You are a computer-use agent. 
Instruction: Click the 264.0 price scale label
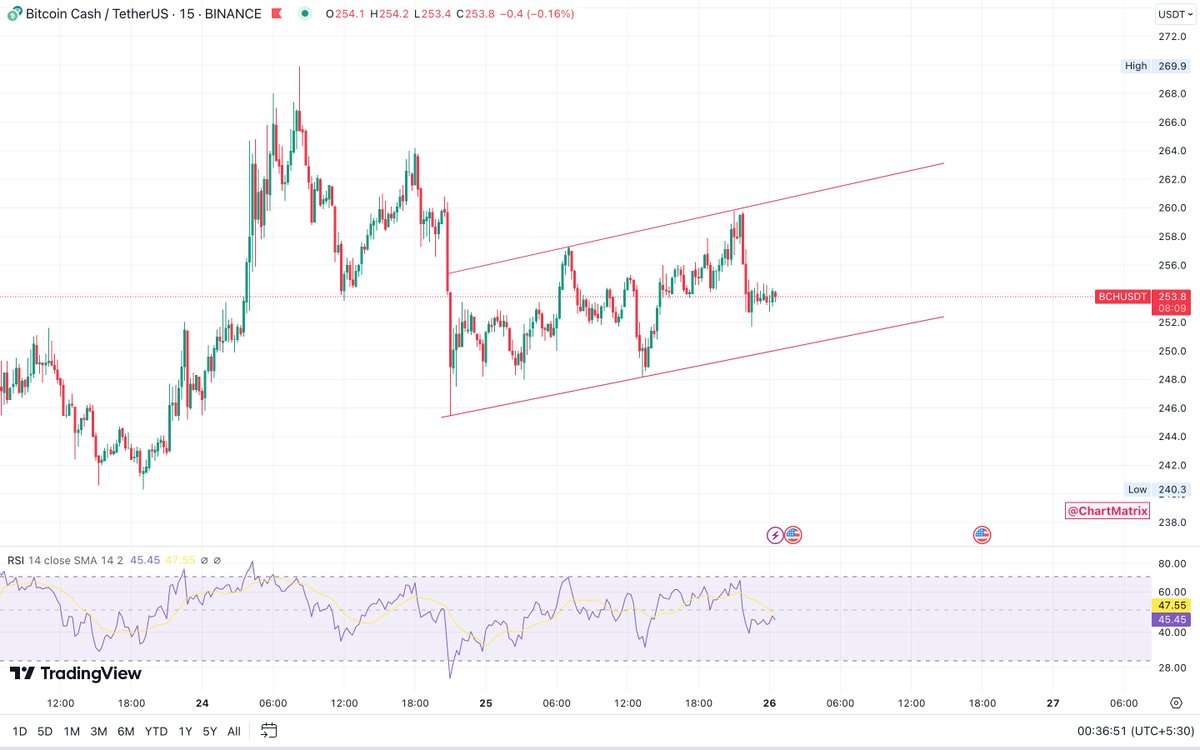[1172, 151]
